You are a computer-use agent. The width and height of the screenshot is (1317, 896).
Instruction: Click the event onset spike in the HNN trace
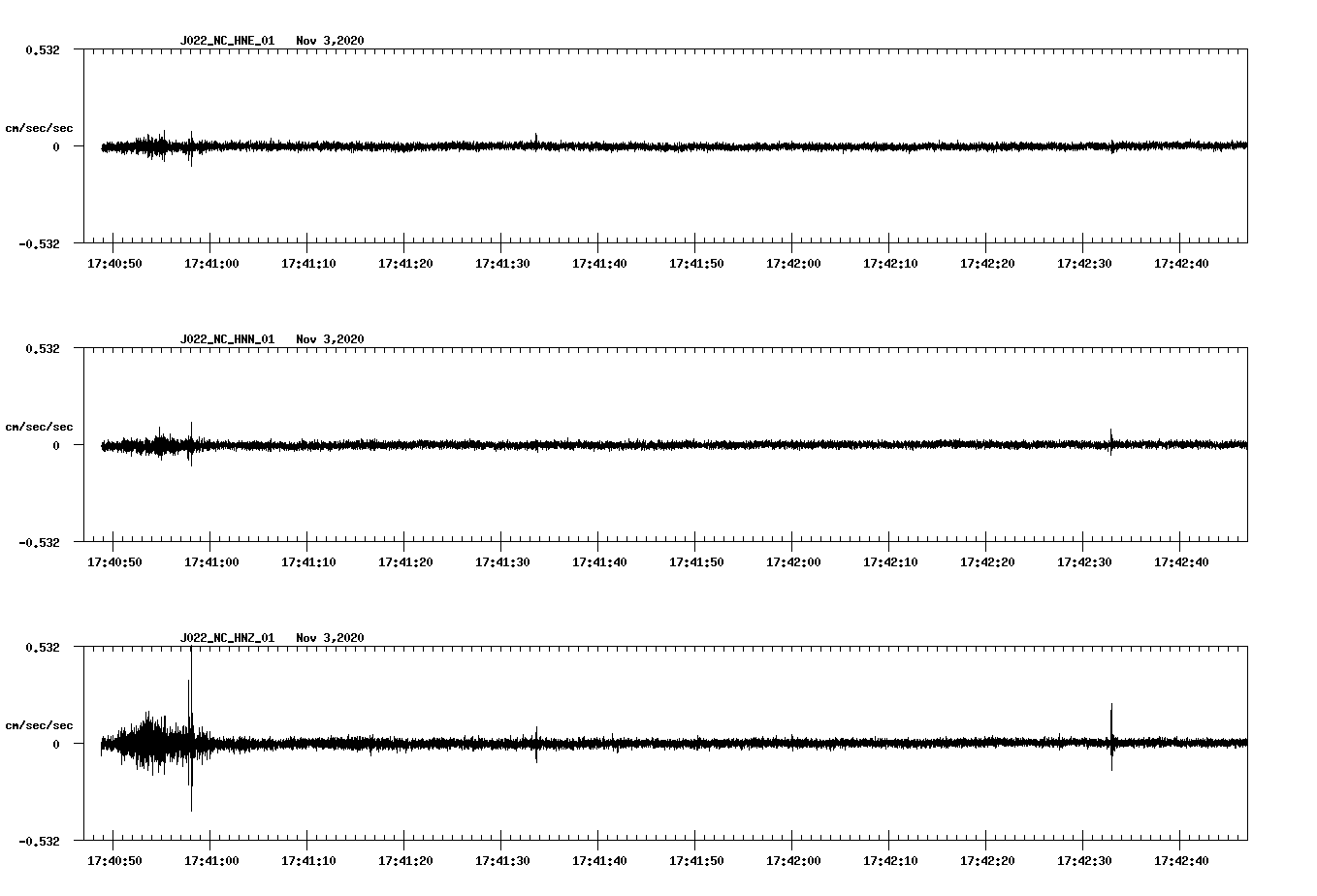pyautogui.click(x=192, y=446)
